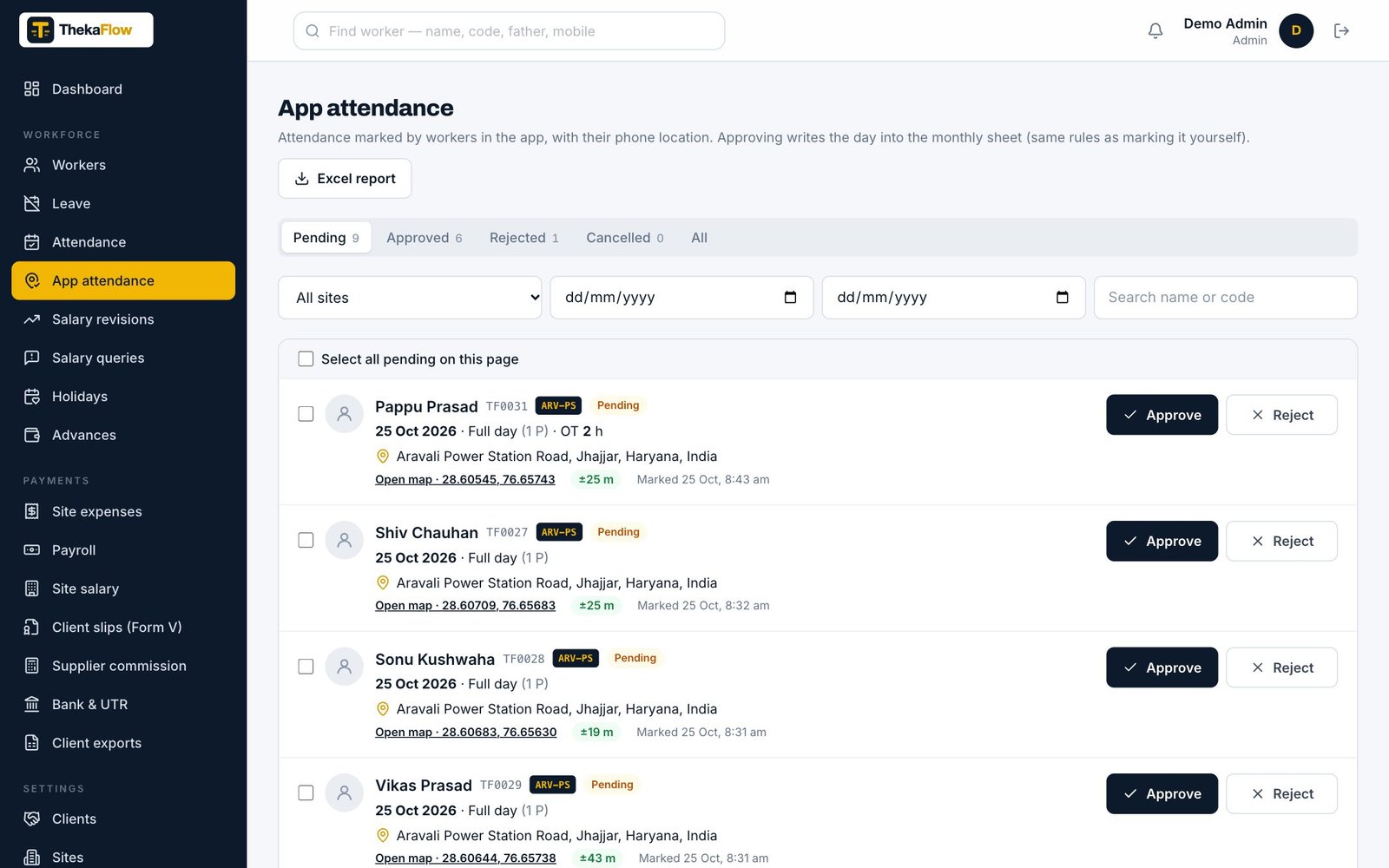Open map link 28.60545, 76.65743

click(464, 479)
